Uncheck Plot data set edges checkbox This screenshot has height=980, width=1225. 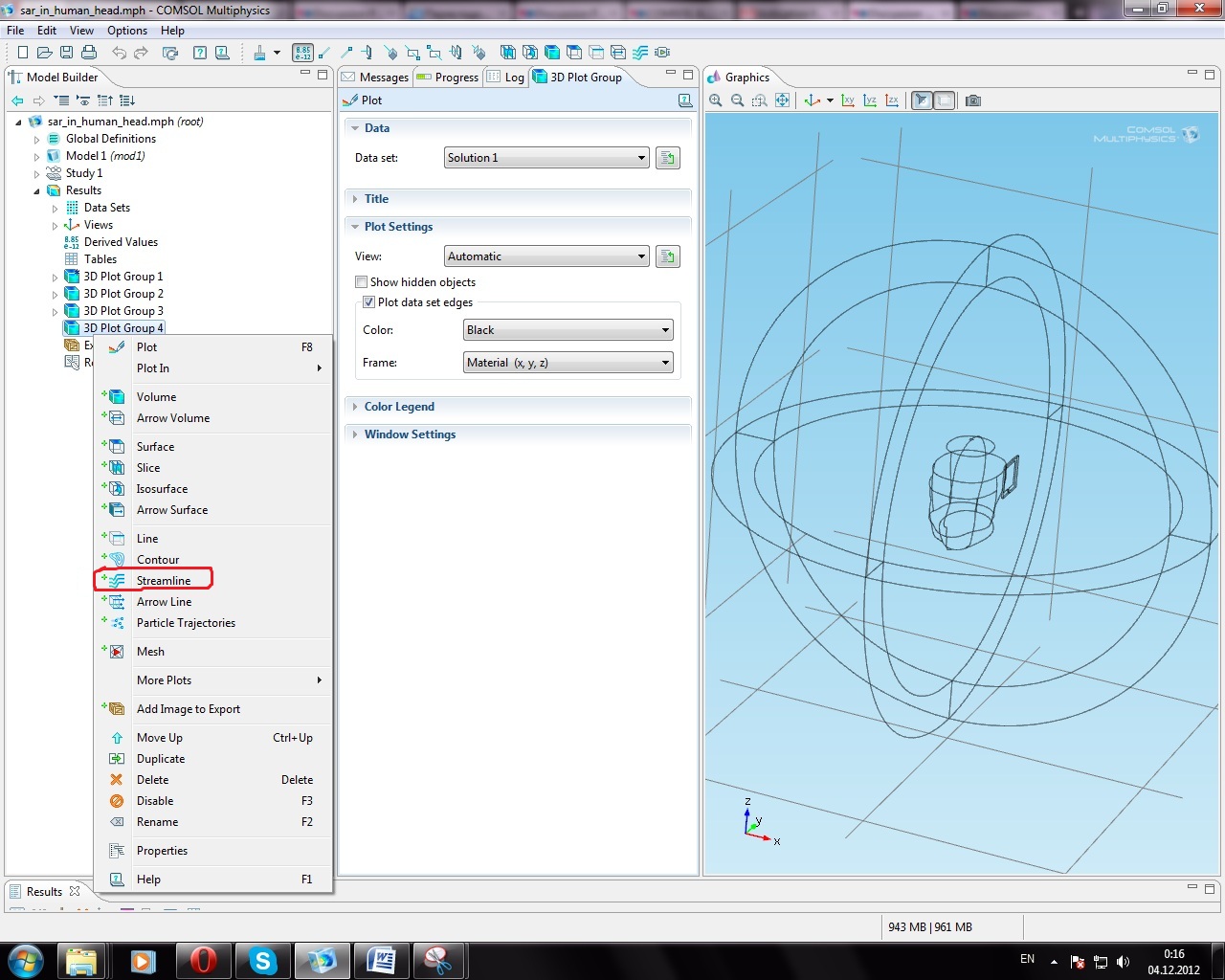[368, 302]
